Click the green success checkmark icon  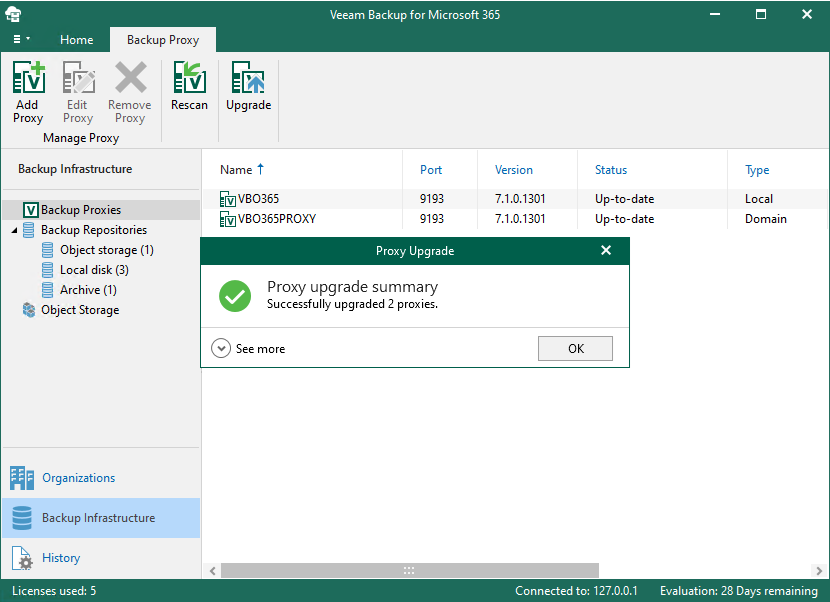pos(235,296)
